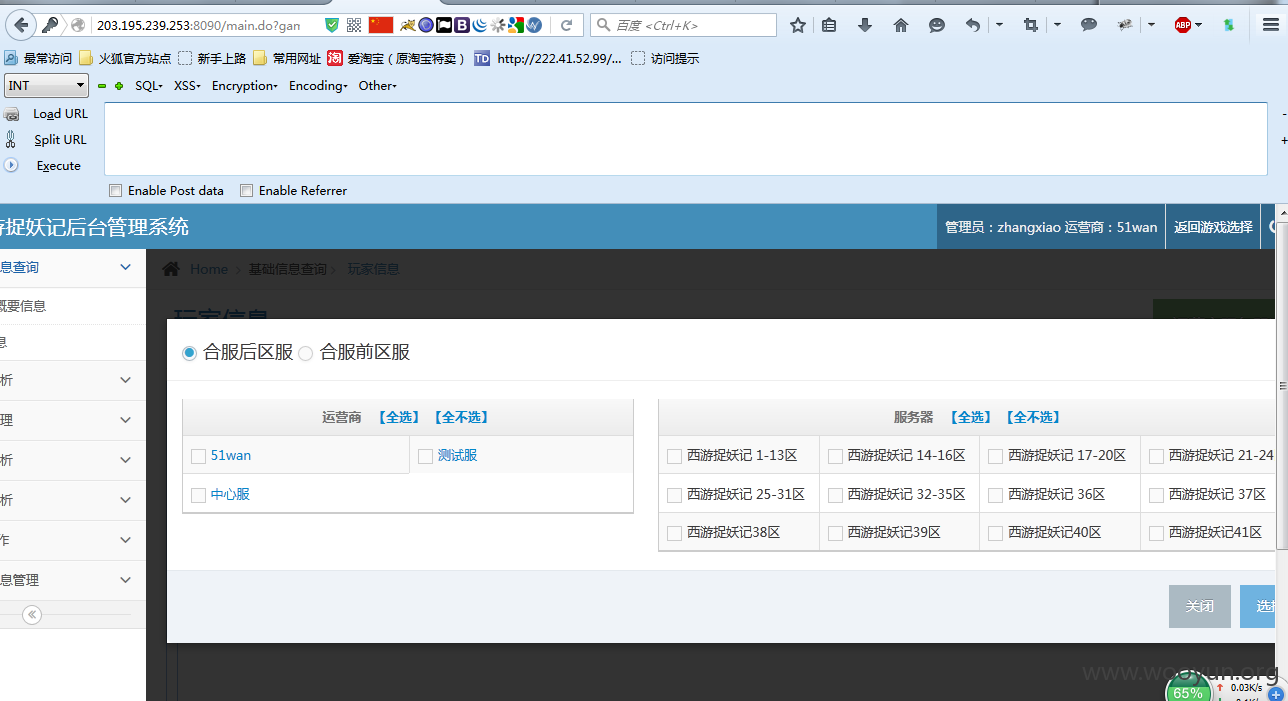Open the SQL dropdown menu
Image resolution: width=1288 pixels, height=701 pixels.
[x=149, y=86]
